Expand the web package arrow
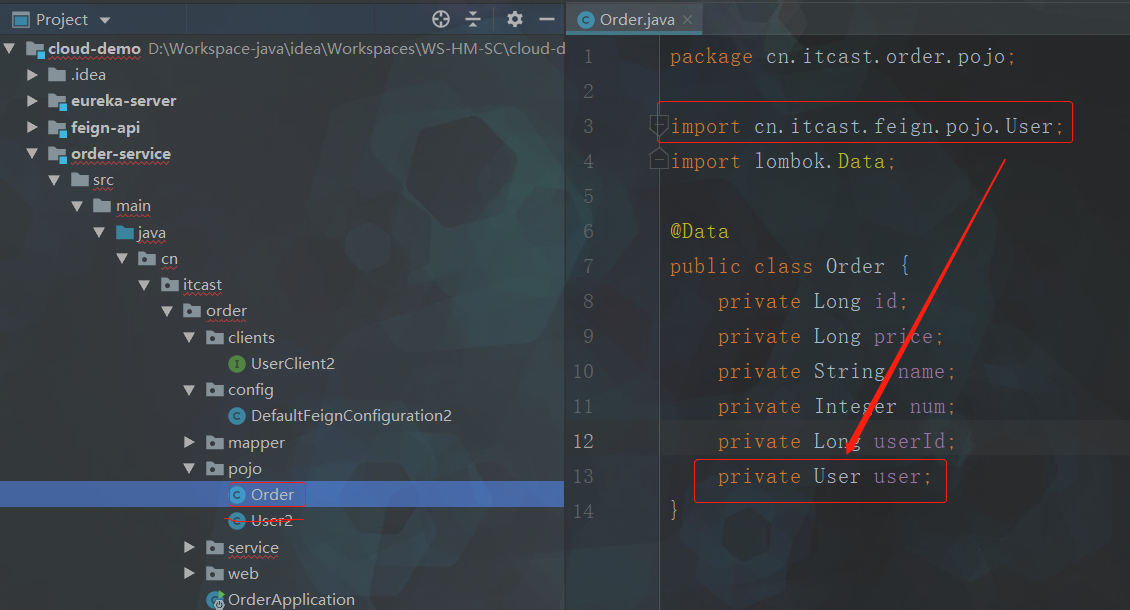The width and height of the screenshot is (1130, 610). pyautogui.click(x=190, y=573)
